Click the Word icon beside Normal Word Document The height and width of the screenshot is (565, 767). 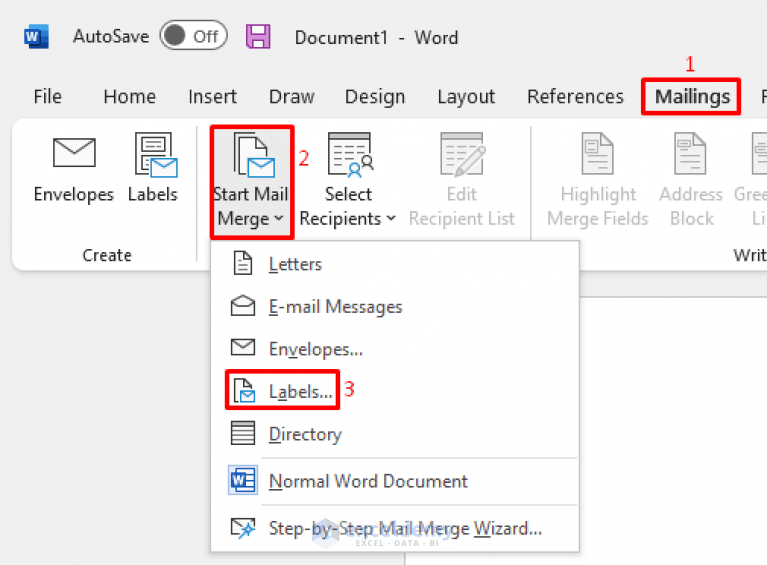click(243, 480)
